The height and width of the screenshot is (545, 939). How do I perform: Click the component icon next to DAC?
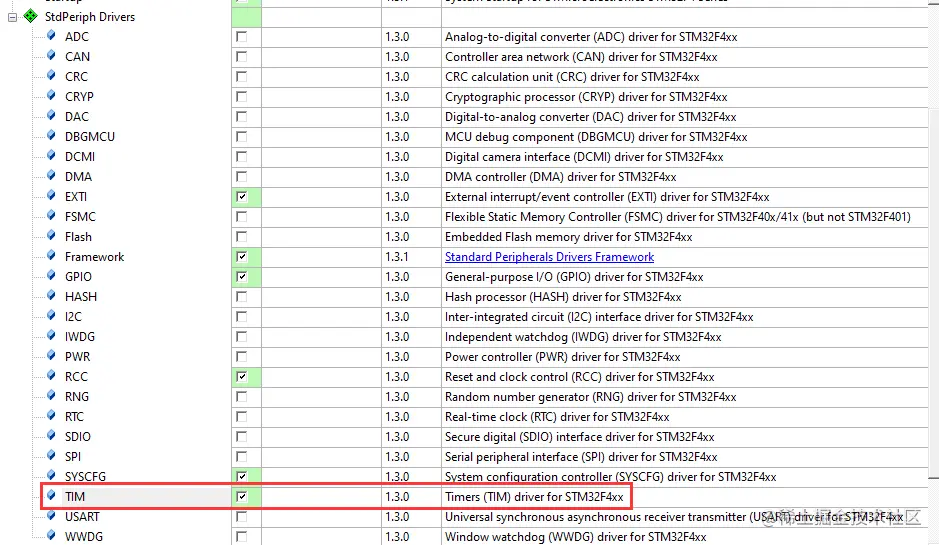pyautogui.click(x=52, y=116)
